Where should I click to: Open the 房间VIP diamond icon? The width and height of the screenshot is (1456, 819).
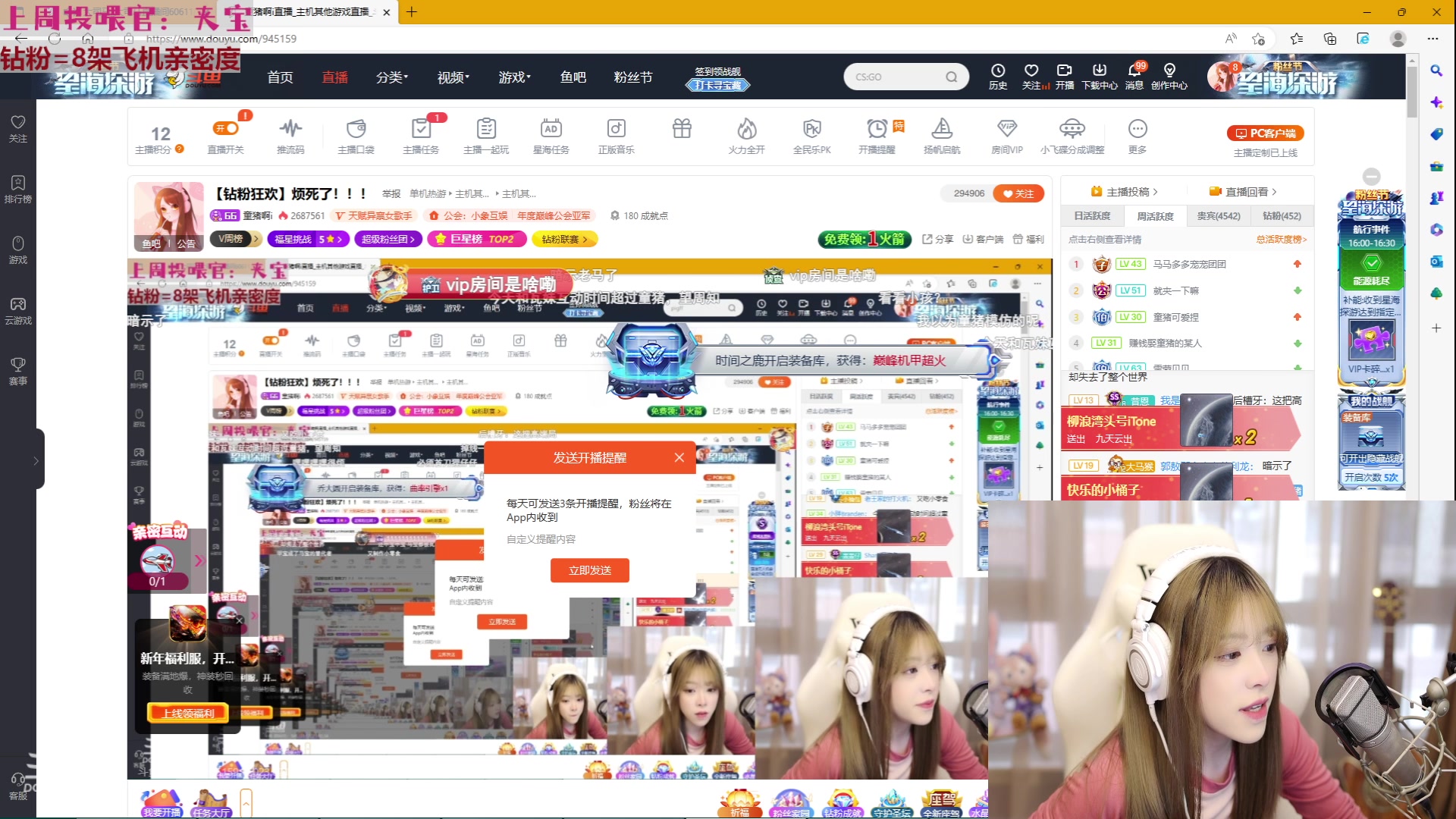1006,135
